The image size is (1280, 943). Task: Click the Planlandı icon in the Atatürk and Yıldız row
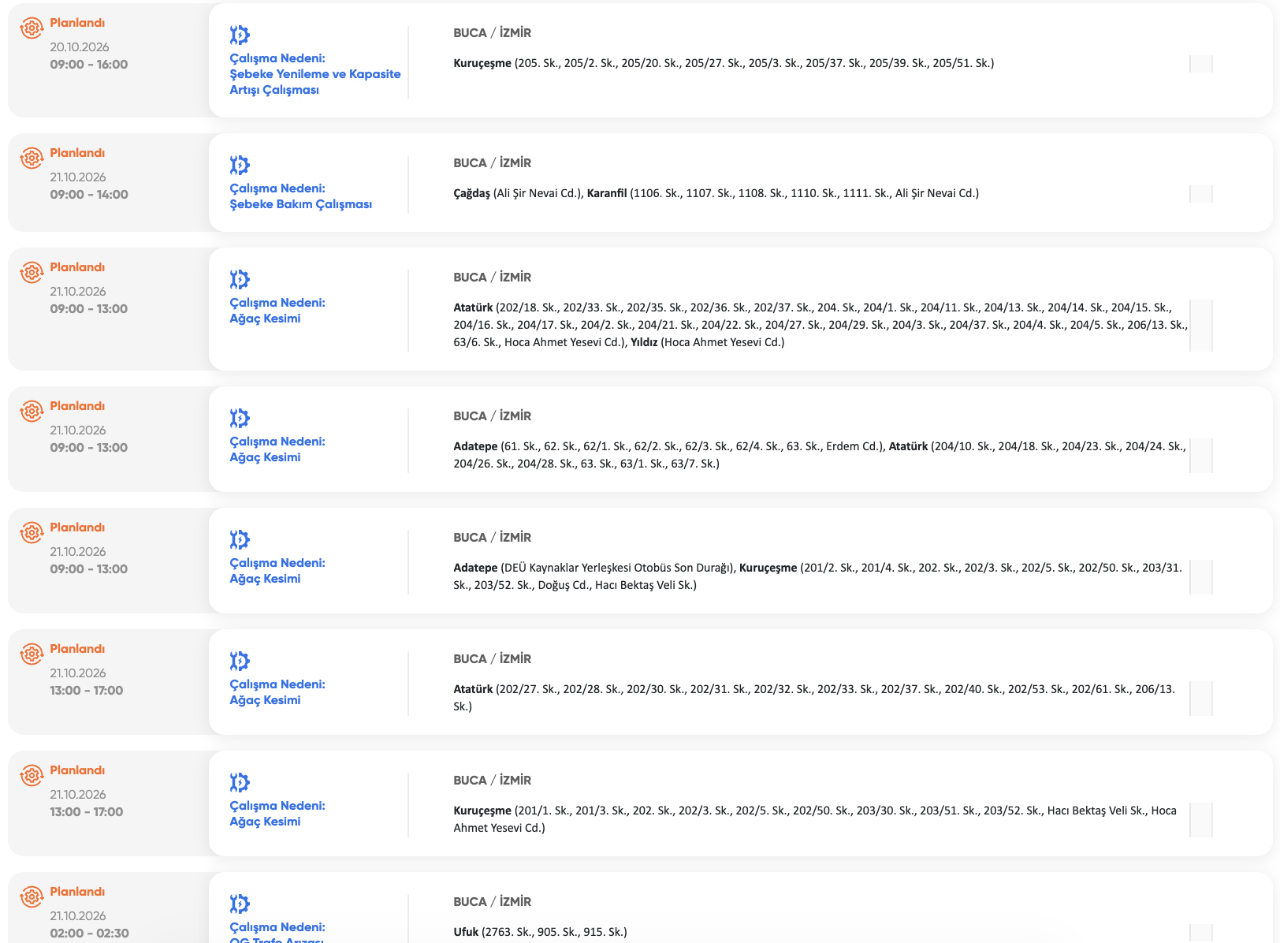pos(32,272)
